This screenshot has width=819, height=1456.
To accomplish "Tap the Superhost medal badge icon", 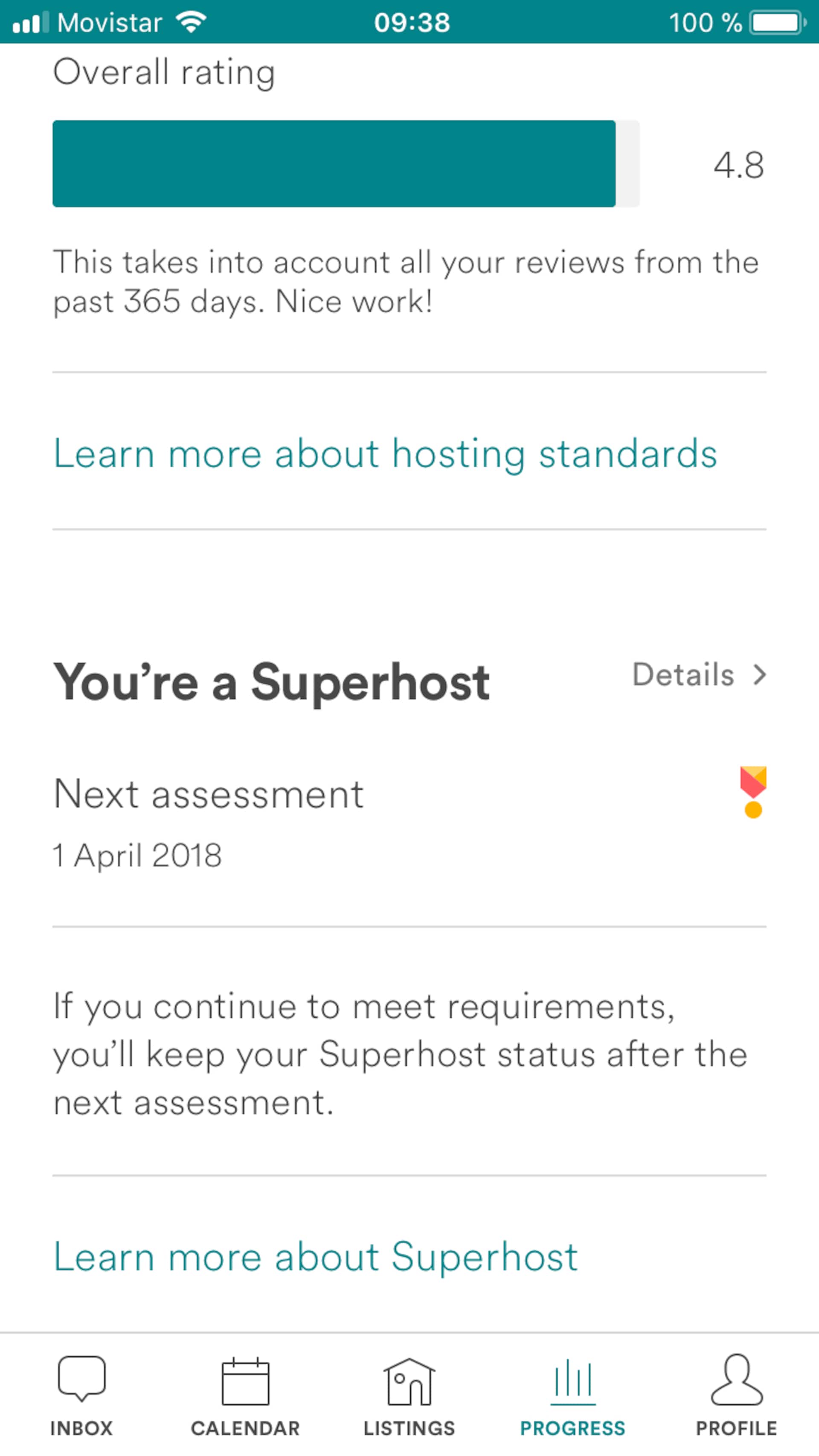I will [x=753, y=792].
